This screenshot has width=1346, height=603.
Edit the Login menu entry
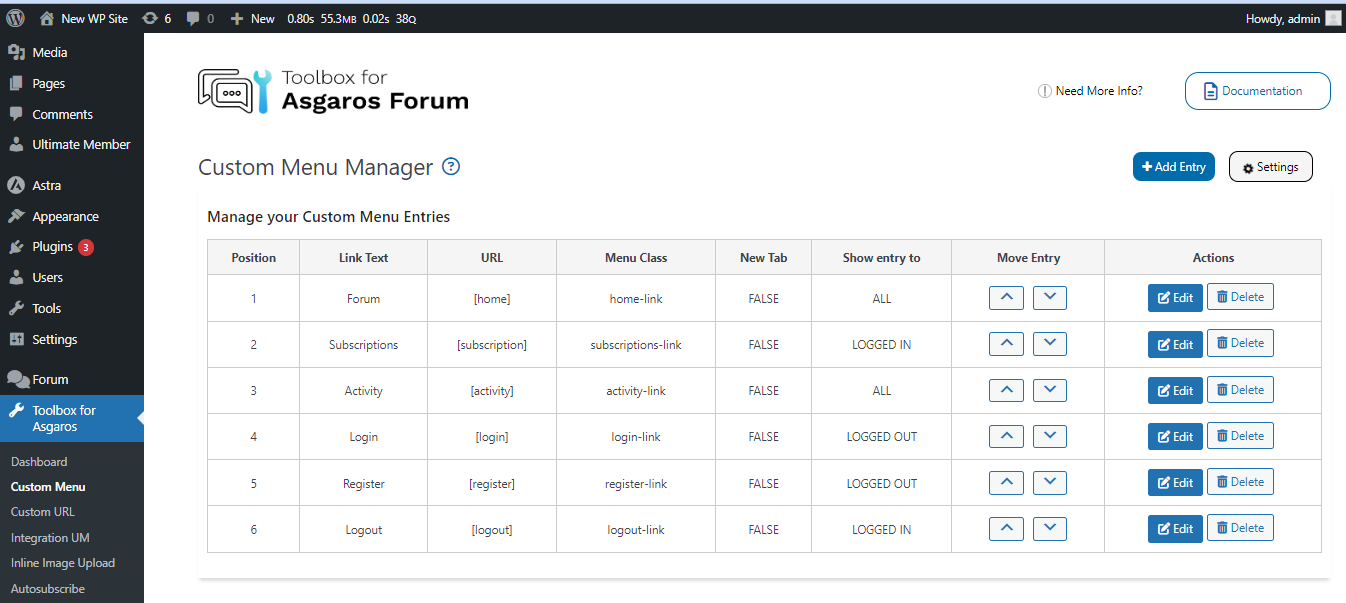[x=1175, y=437]
